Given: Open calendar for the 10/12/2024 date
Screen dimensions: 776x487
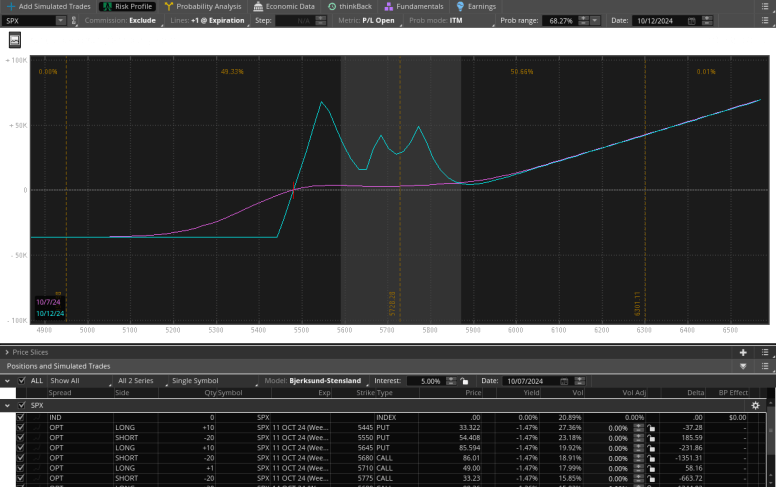Looking at the screenshot, I should point(692,20).
